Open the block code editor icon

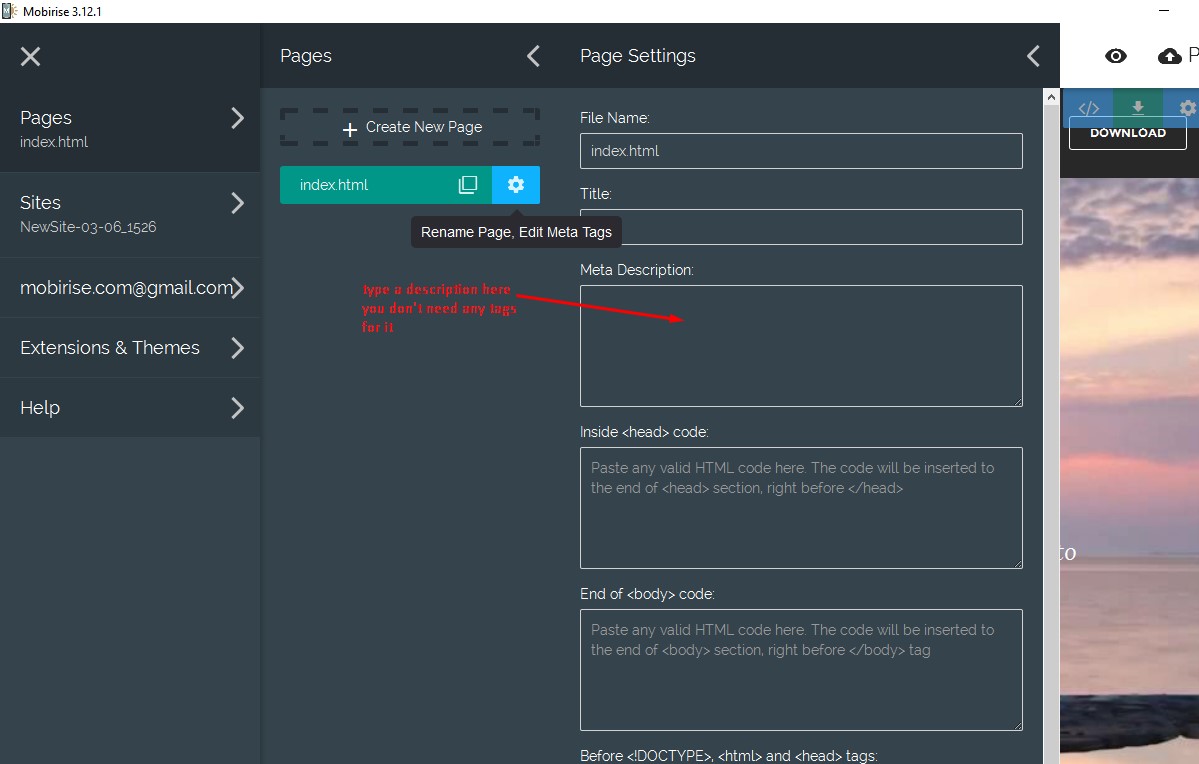(1089, 108)
